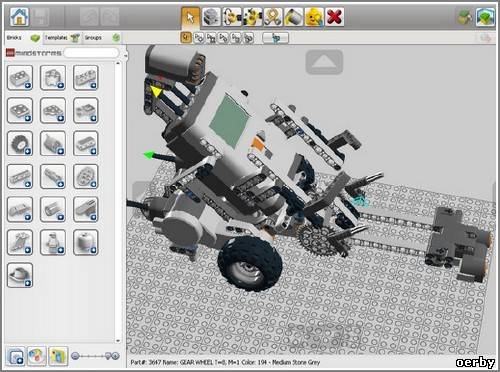Switch to Build mode at top right
Viewport: 500px width, 372px height.
485,17
